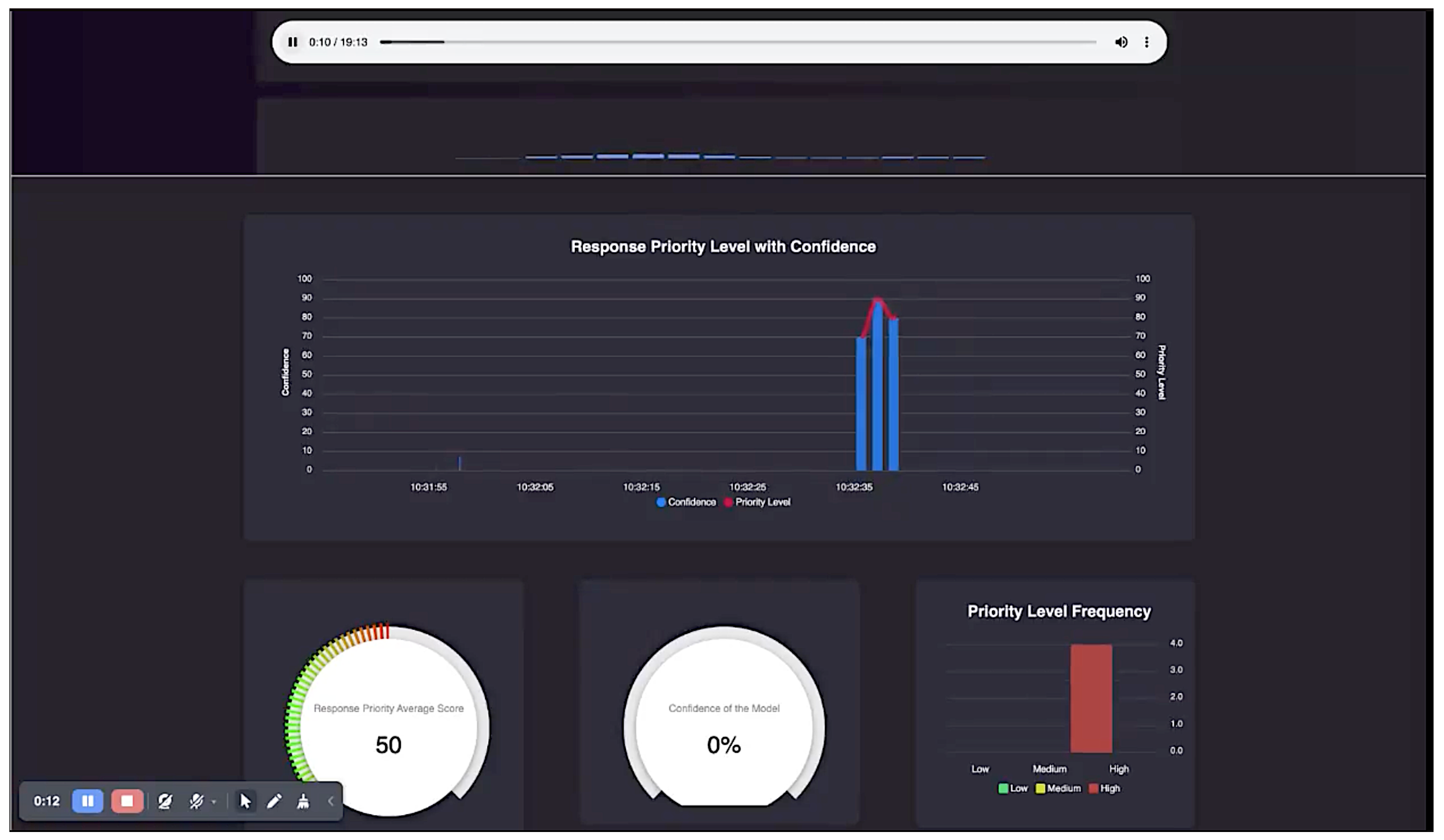Click the audio volume speaker icon
This screenshot has width=1444, height=840.
coord(1121,42)
